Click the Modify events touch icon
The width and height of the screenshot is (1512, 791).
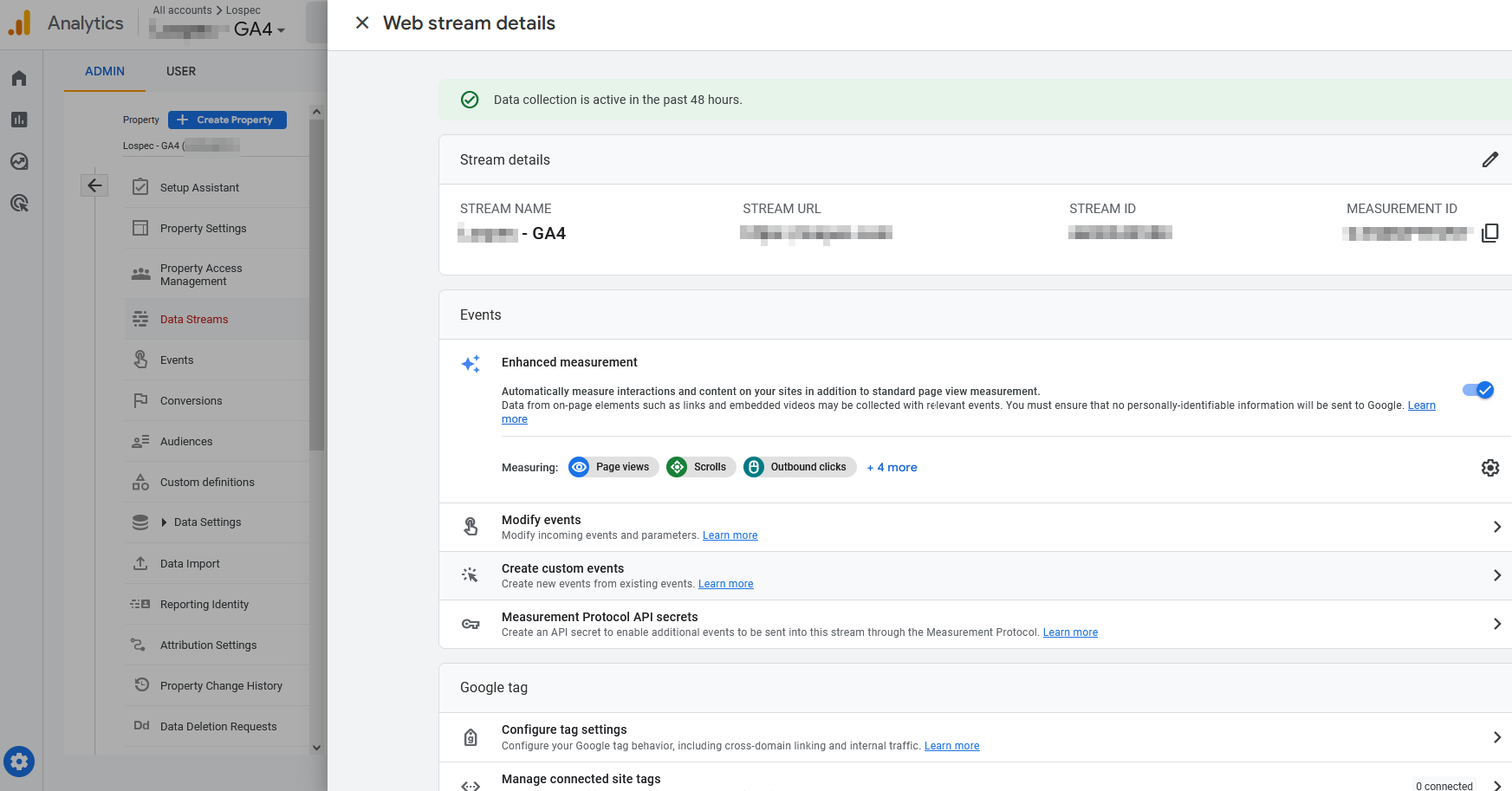tap(470, 527)
